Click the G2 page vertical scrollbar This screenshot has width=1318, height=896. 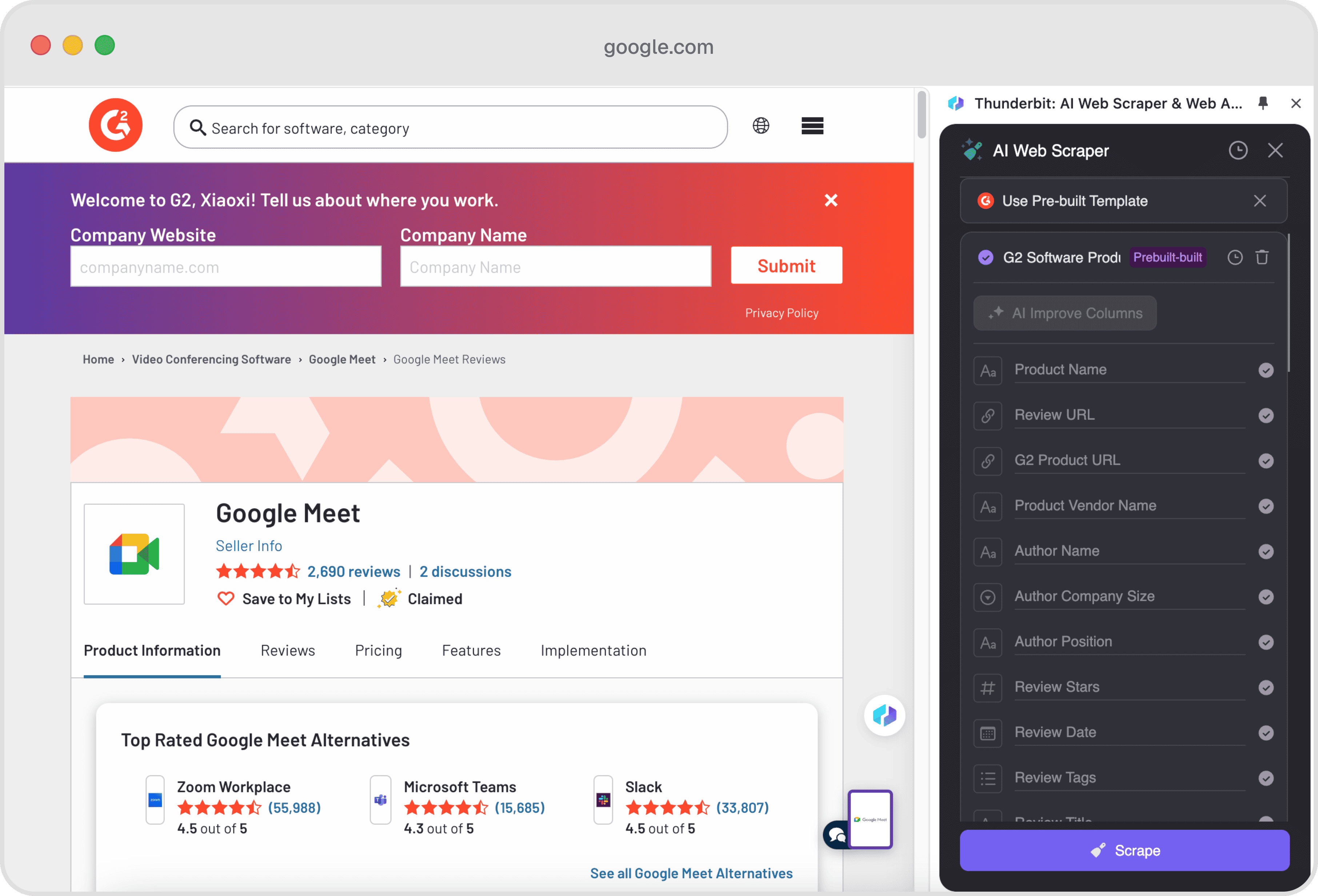pyautogui.click(x=922, y=114)
